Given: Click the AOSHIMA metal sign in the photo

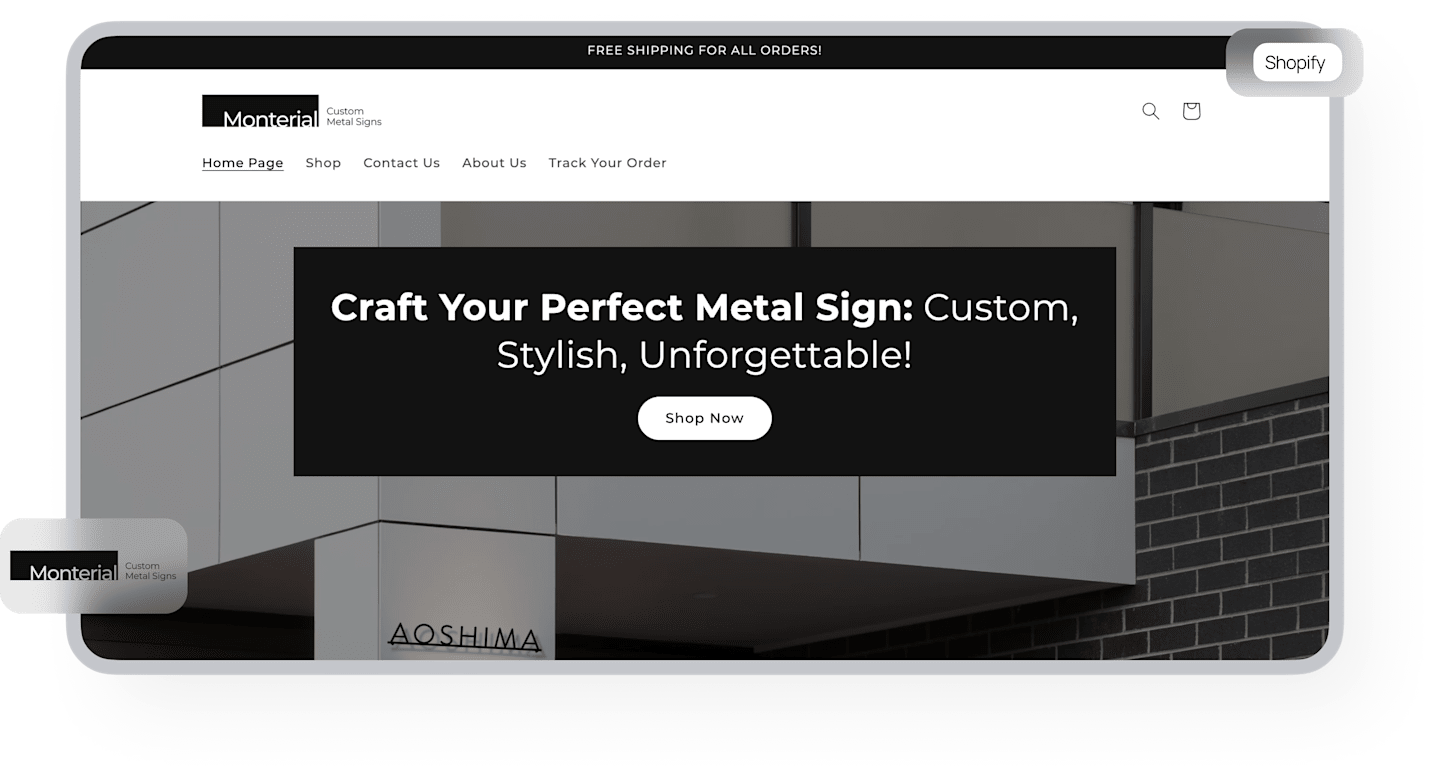Looking at the screenshot, I should click(x=465, y=637).
